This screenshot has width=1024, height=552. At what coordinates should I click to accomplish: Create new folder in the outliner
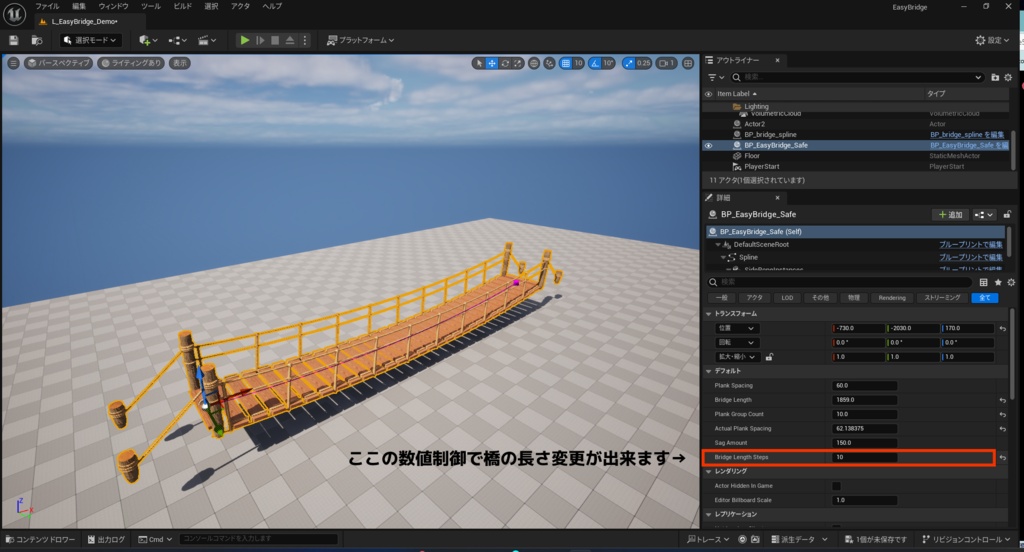[x=995, y=77]
